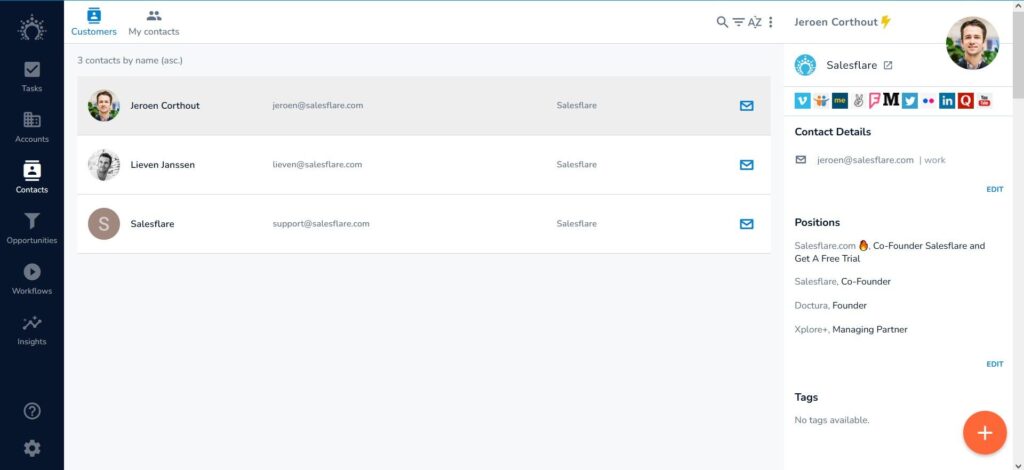Viewport: 1024px width, 470px height.
Task: Open the about.me profile icon
Action: [x=840, y=101]
